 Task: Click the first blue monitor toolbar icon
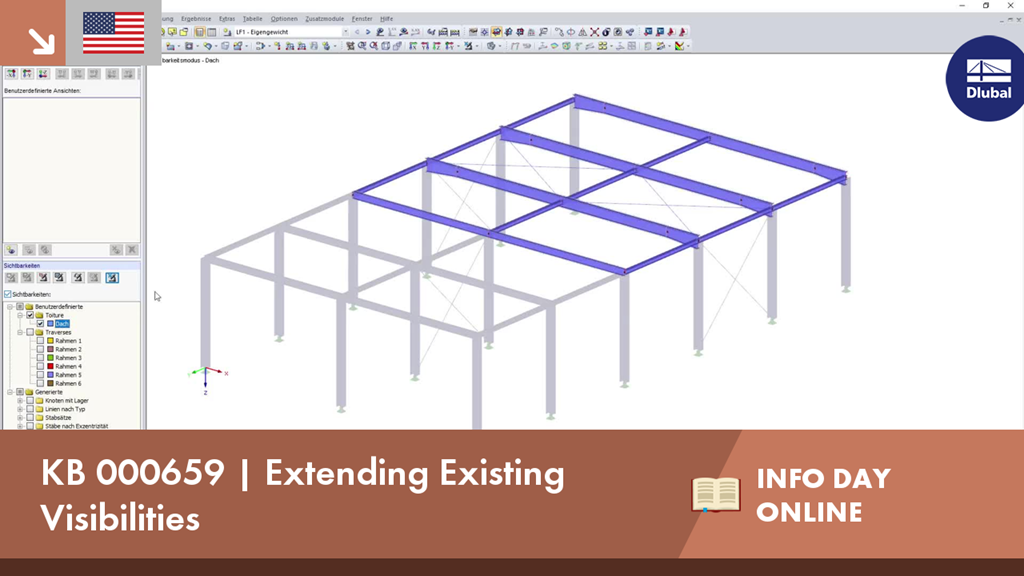[x=648, y=32]
